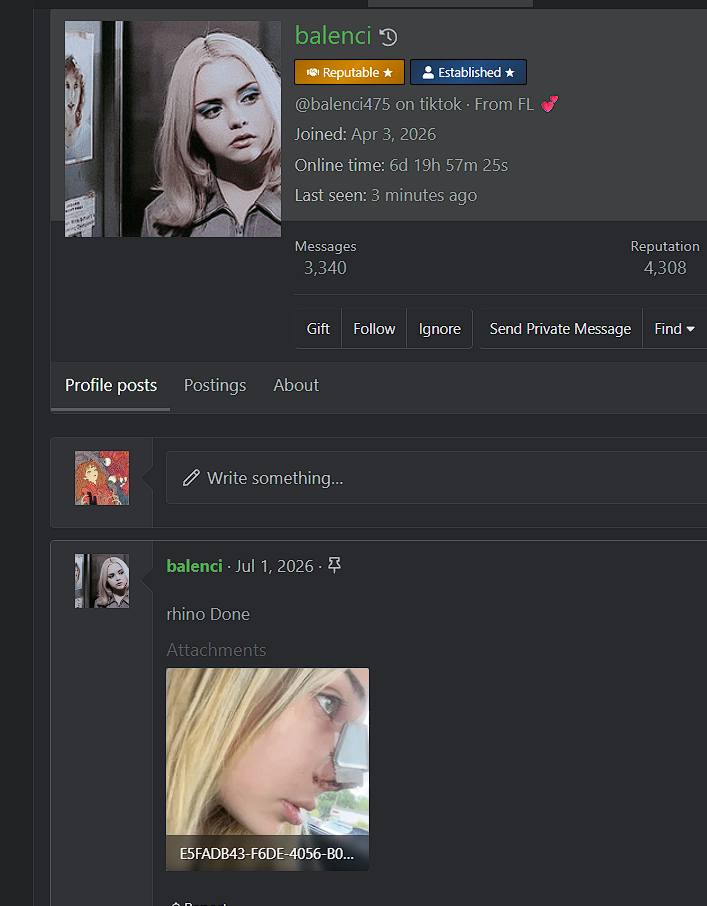
Task: Open the About tab
Action: [x=296, y=385]
